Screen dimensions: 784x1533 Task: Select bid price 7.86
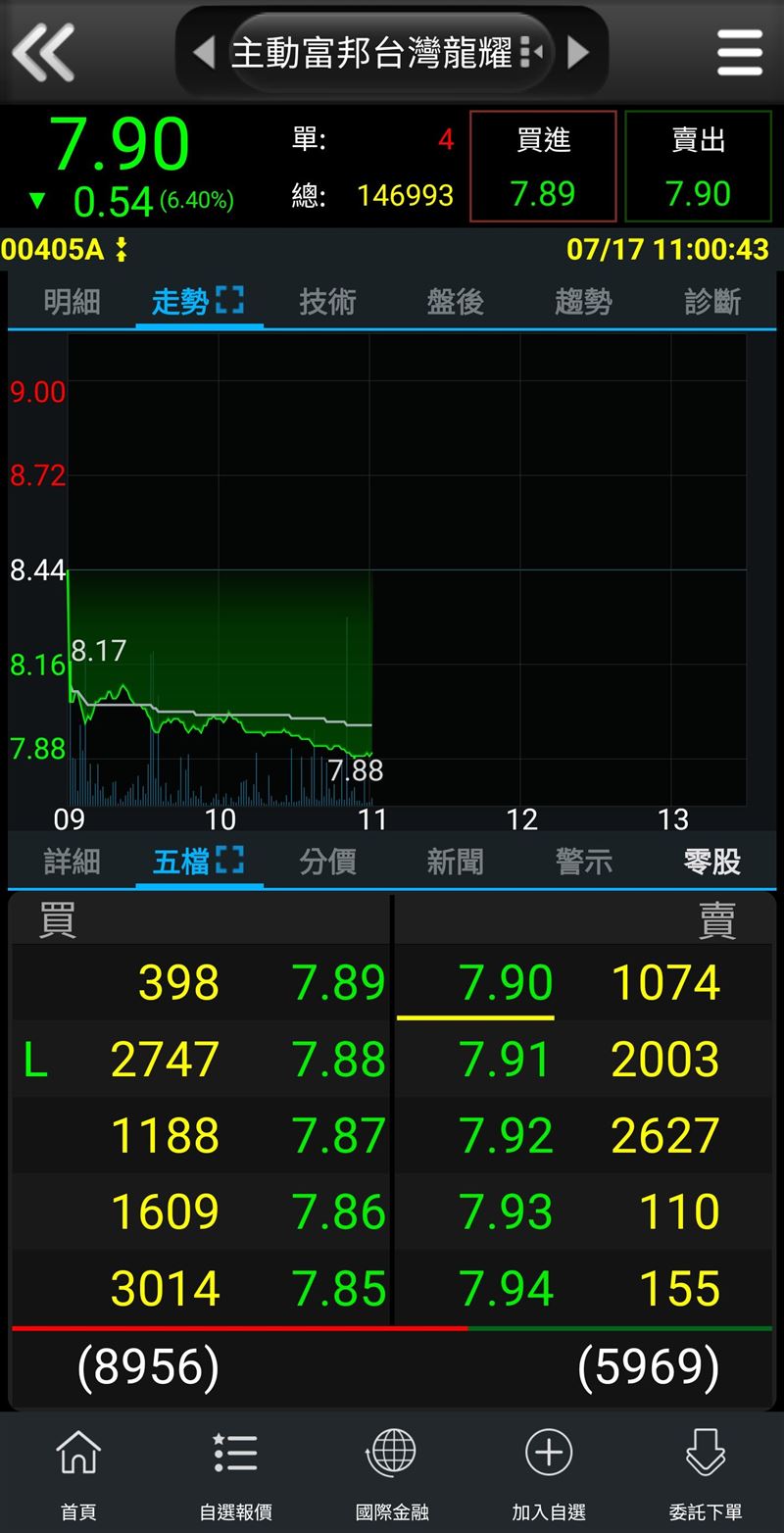(x=339, y=1212)
